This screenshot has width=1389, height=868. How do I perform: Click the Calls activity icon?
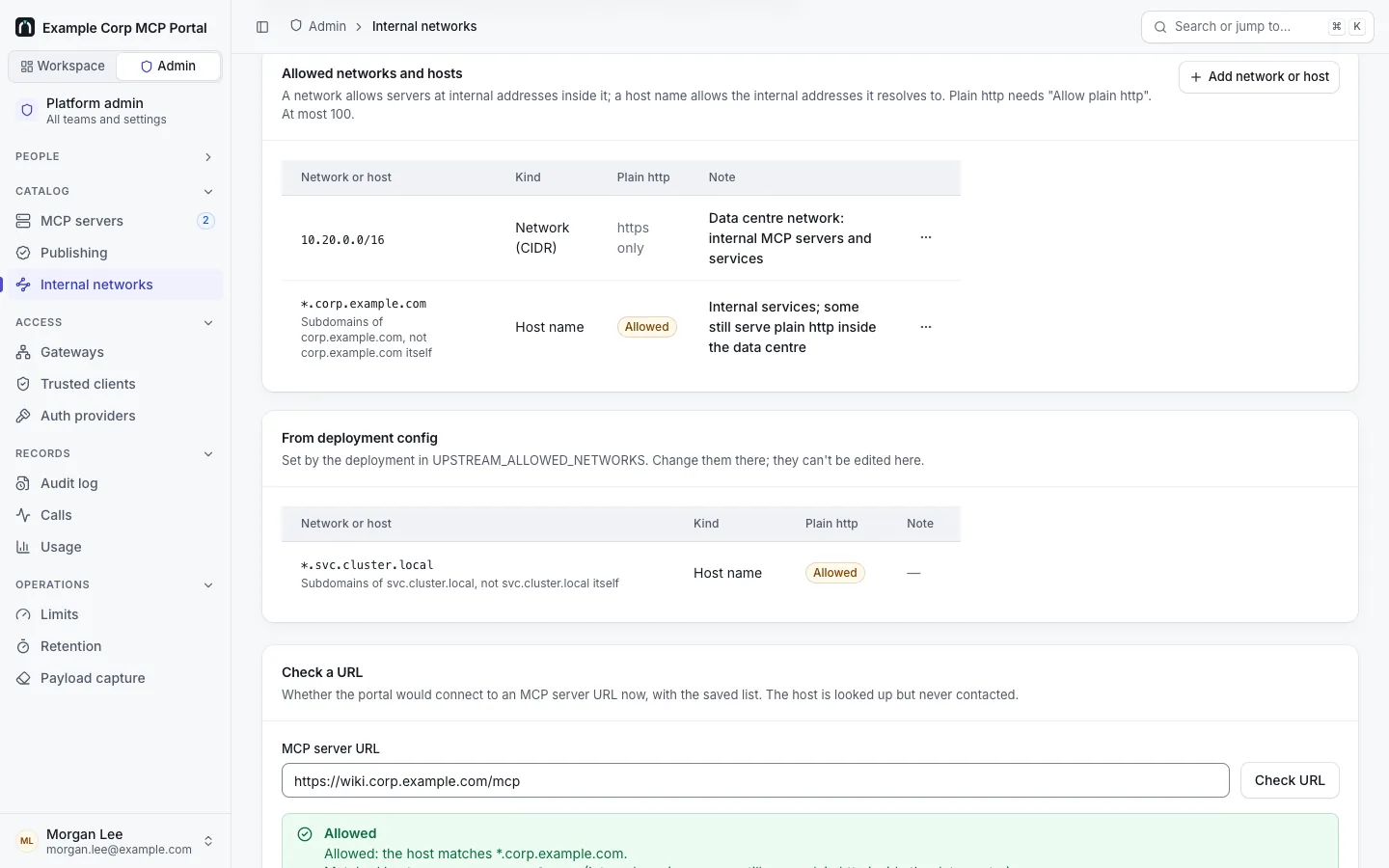(x=23, y=515)
